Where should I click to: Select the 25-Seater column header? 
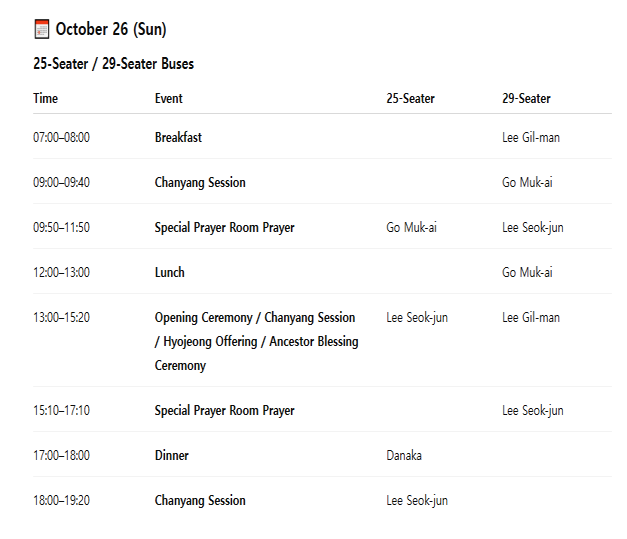(410, 98)
